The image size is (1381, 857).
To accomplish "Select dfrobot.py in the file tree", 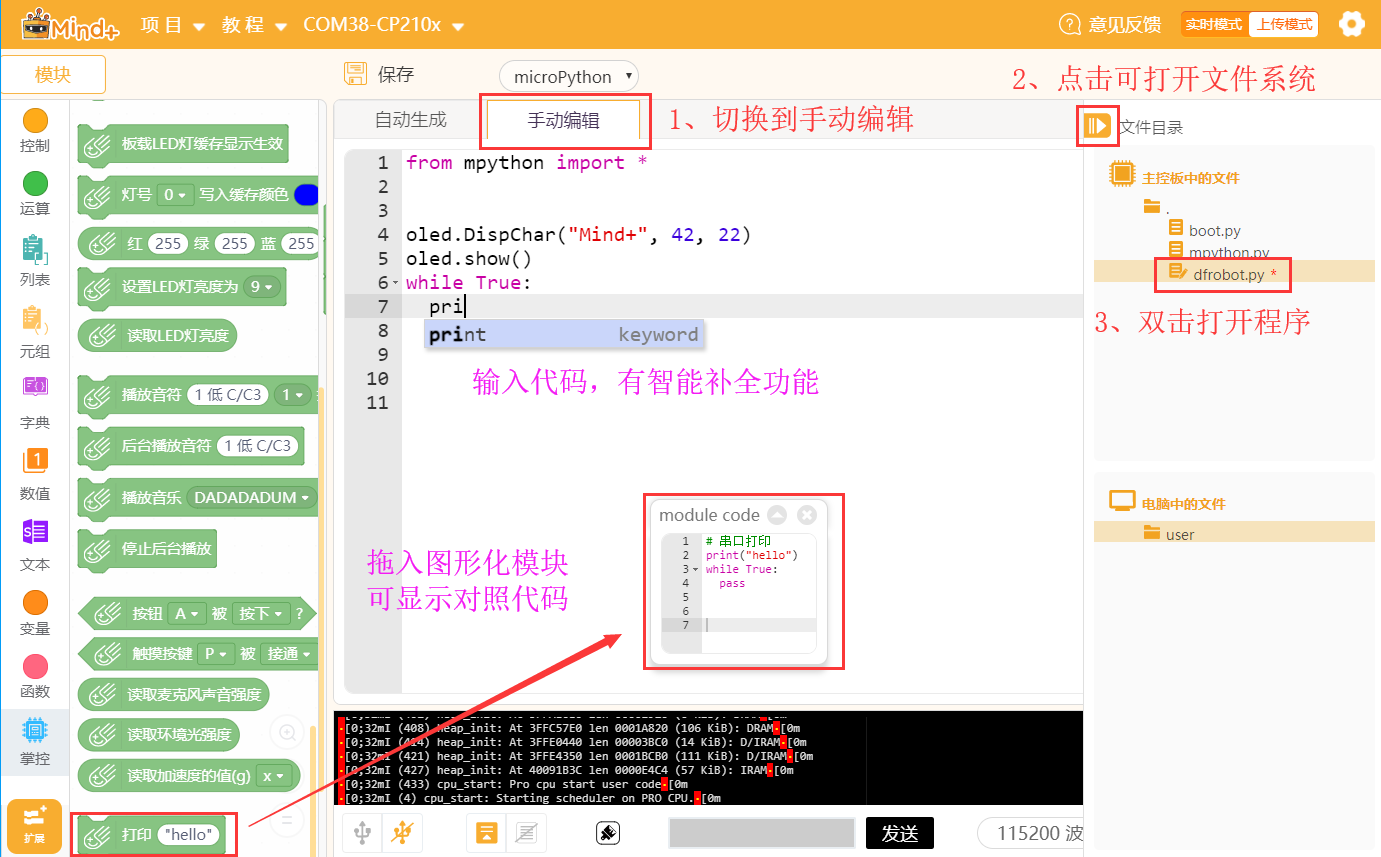I will click(x=1227, y=273).
